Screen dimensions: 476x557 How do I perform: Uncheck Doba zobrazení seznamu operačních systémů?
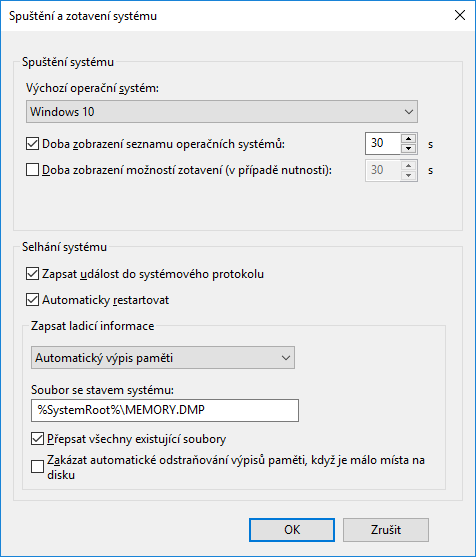click(32, 144)
